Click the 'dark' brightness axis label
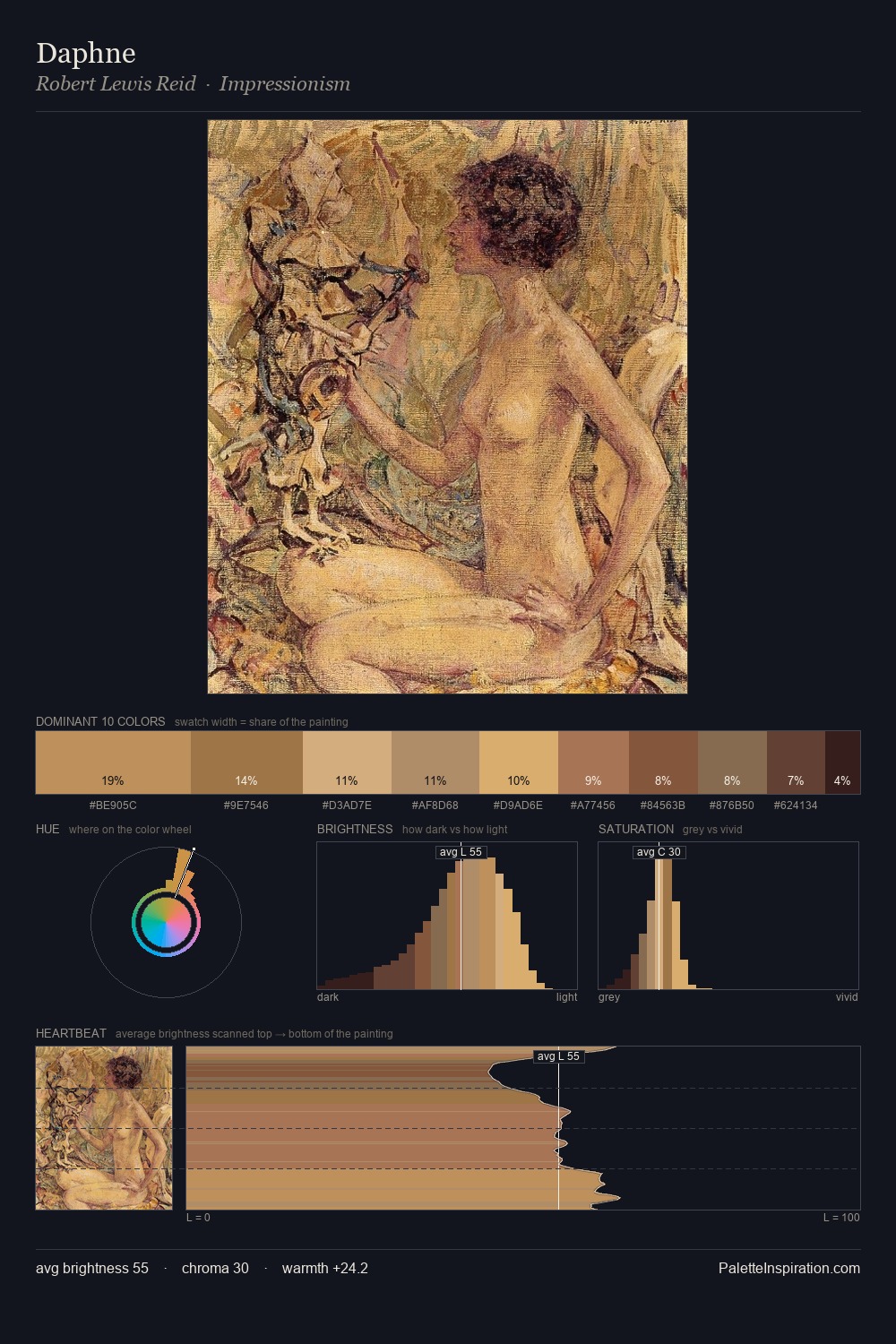896x1344 pixels. click(x=328, y=996)
